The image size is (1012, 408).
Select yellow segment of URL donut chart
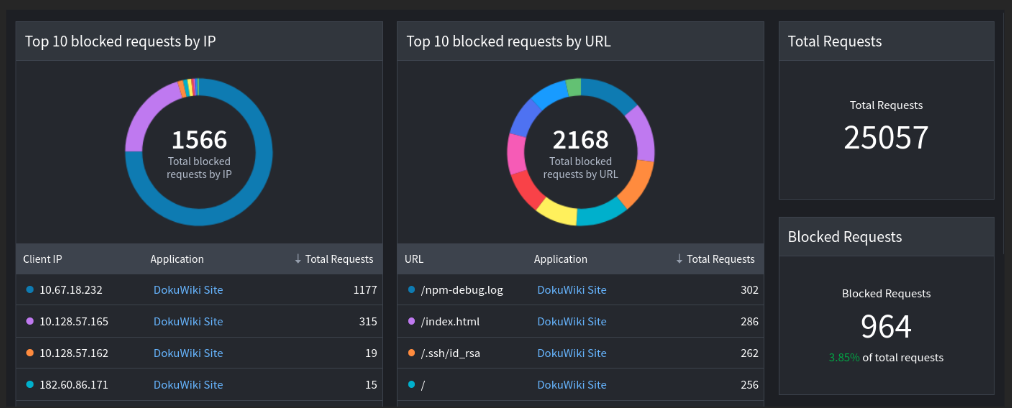[556, 213]
